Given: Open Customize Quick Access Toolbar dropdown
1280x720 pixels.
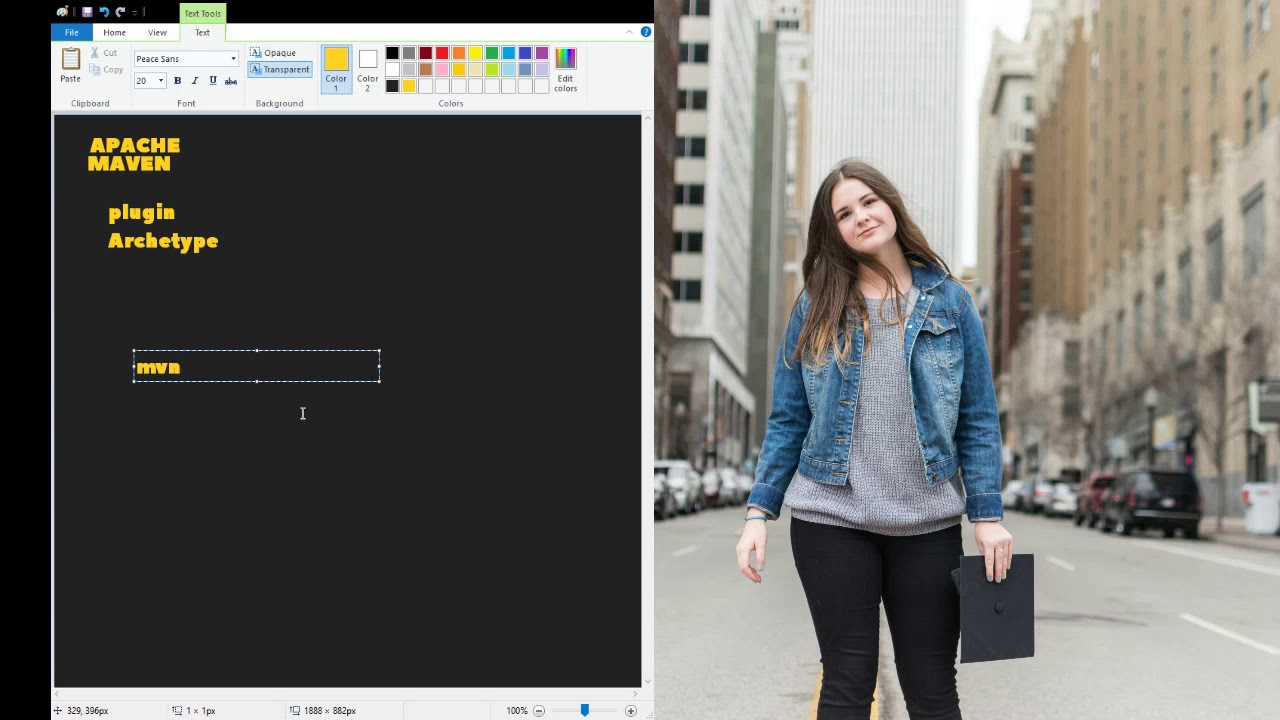Looking at the screenshot, I should [134, 12].
